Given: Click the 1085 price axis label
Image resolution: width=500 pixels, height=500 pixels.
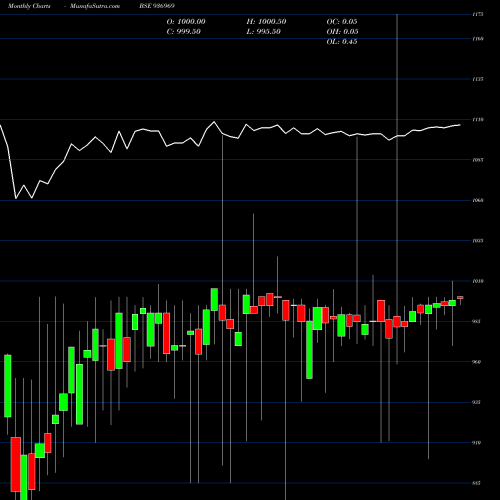Looking at the screenshot, I should 478,160.
